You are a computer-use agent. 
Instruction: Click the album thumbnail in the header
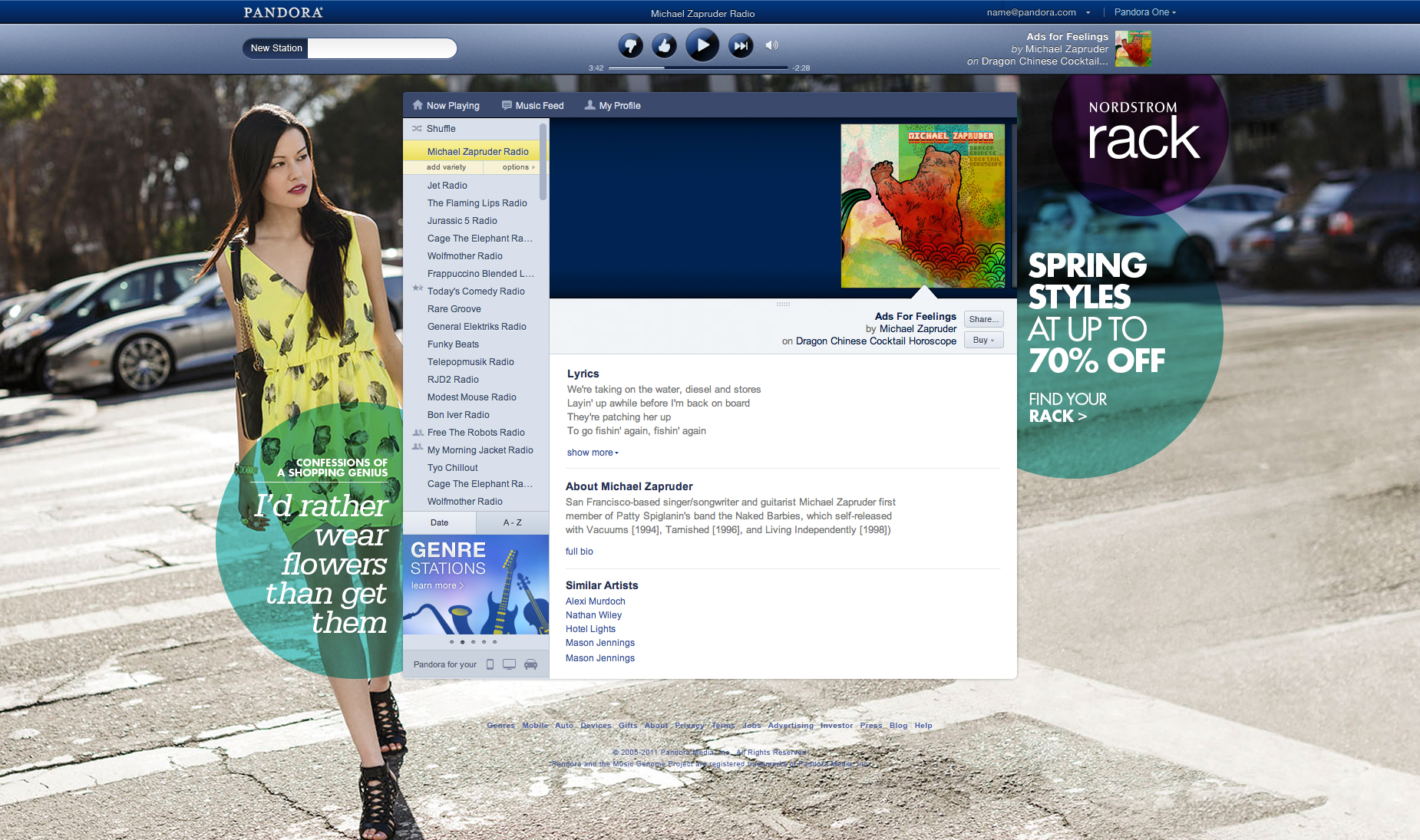[1133, 48]
